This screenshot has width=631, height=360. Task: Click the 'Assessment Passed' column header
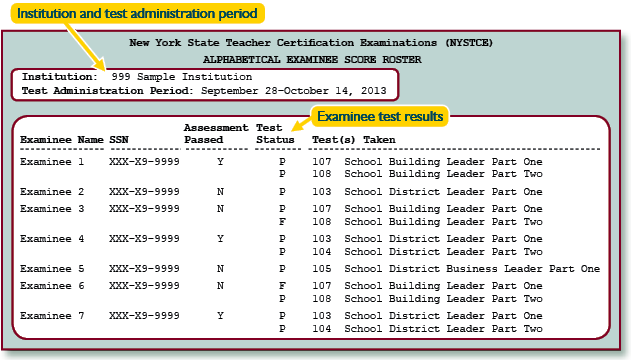pyautogui.click(x=216, y=134)
